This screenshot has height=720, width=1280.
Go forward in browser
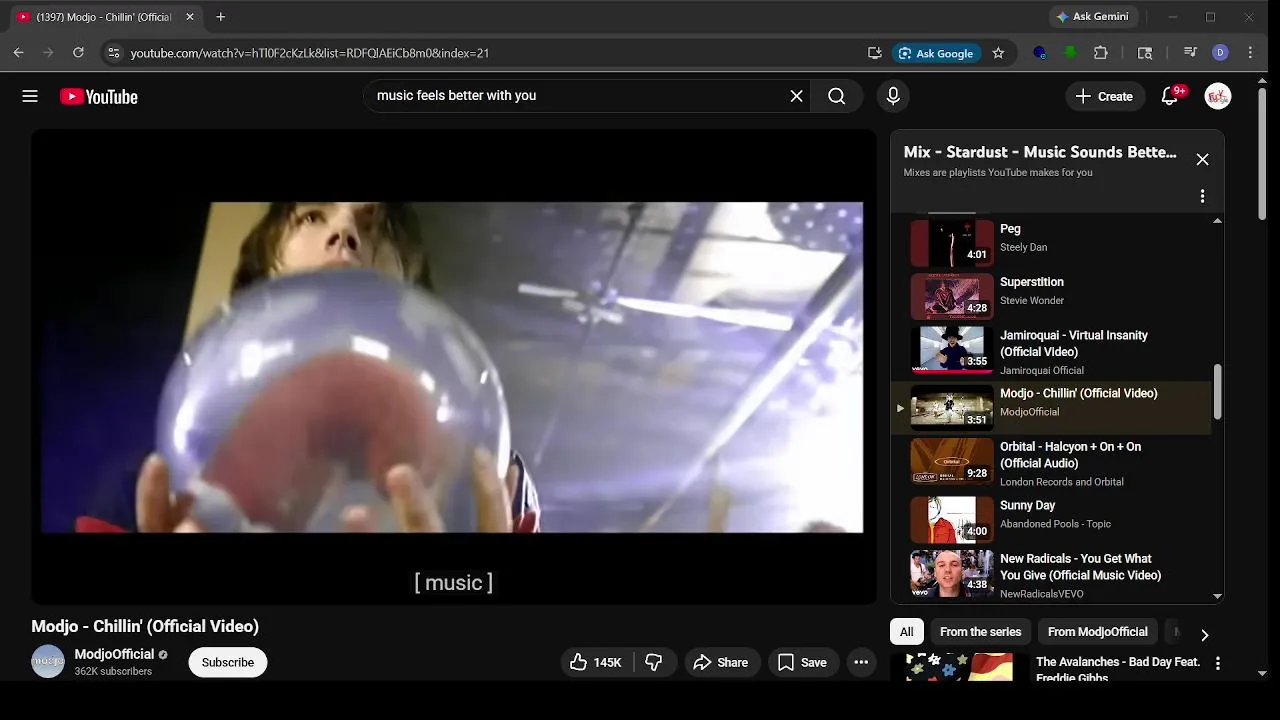tap(48, 53)
